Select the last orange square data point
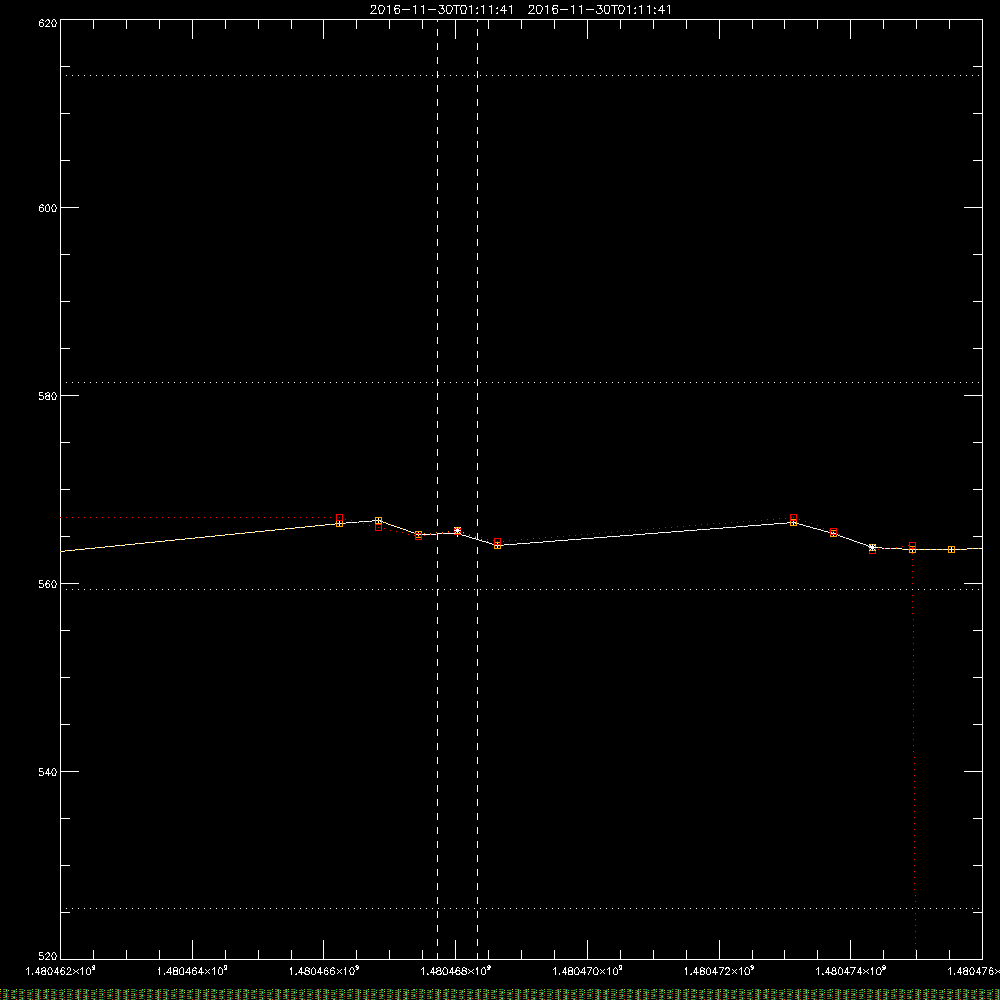This screenshot has height=1000, width=1000. coord(952,550)
